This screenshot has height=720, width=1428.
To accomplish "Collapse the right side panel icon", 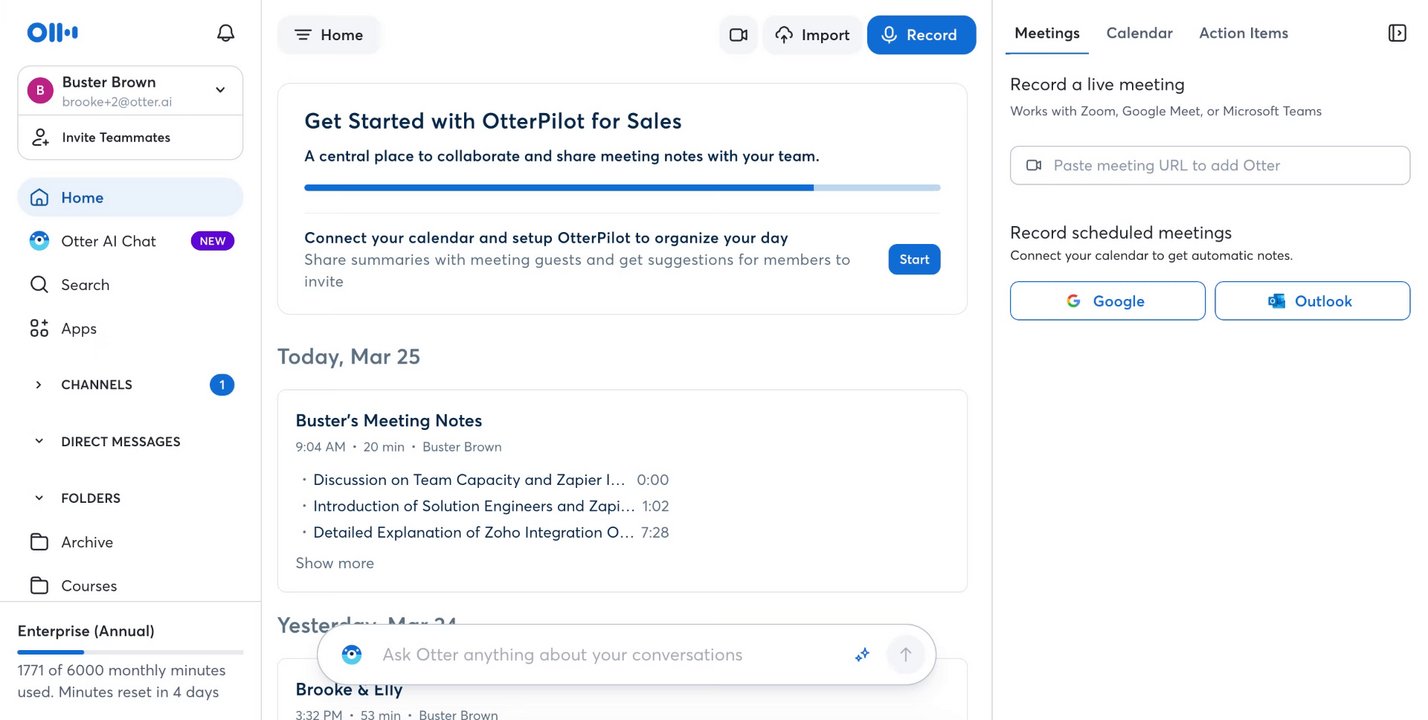I will coord(1397,33).
